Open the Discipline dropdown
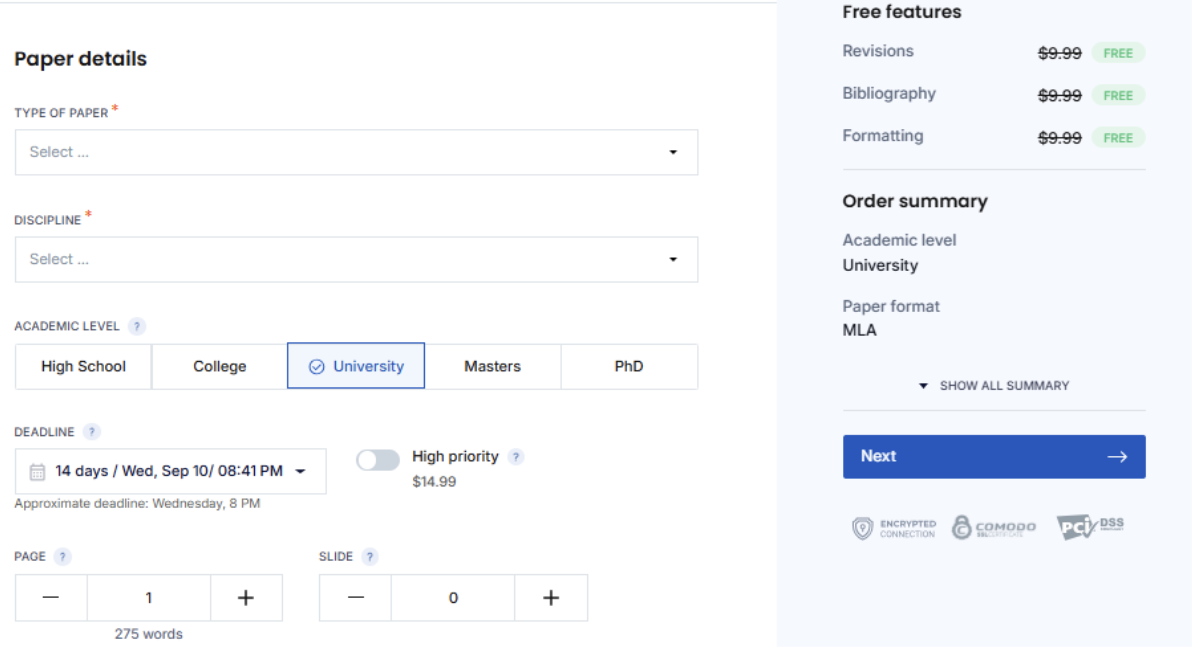This screenshot has width=1192, height=658. pyautogui.click(x=356, y=259)
